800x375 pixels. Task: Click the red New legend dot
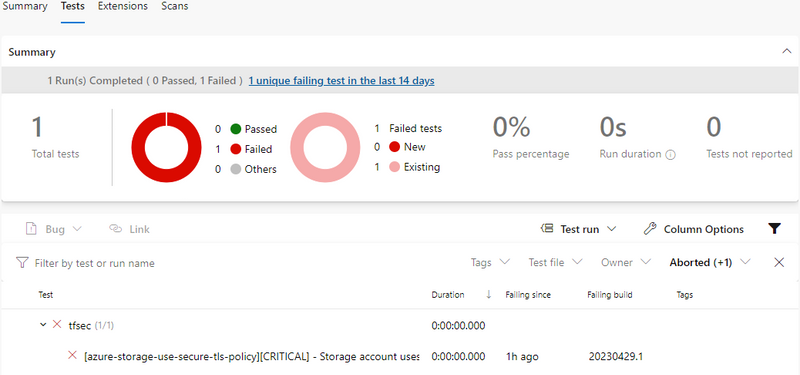(x=394, y=147)
